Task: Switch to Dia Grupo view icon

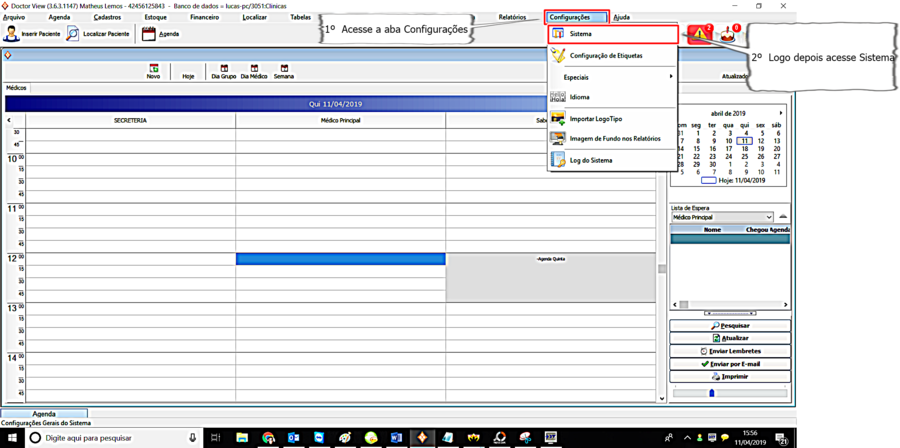Action: tap(223, 69)
